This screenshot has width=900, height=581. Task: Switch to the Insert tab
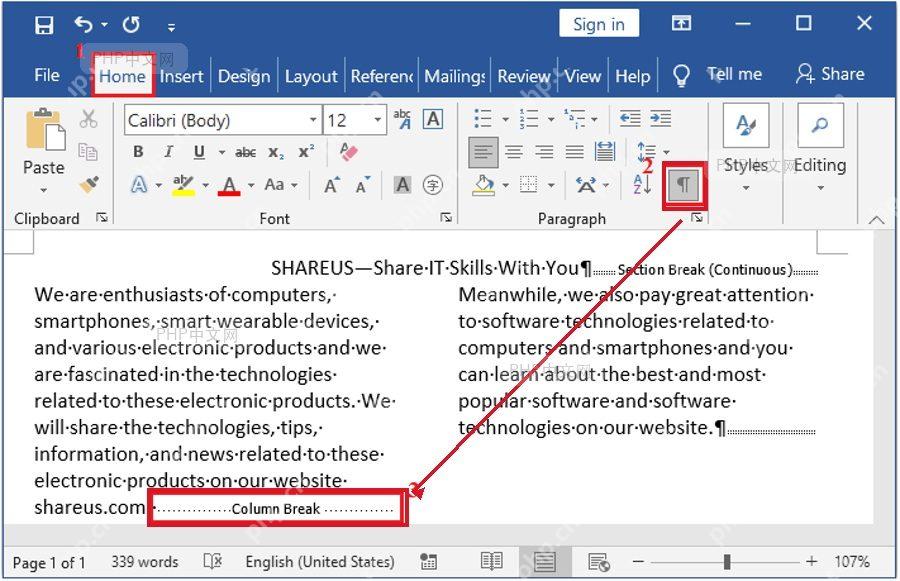click(x=181, y=76)
